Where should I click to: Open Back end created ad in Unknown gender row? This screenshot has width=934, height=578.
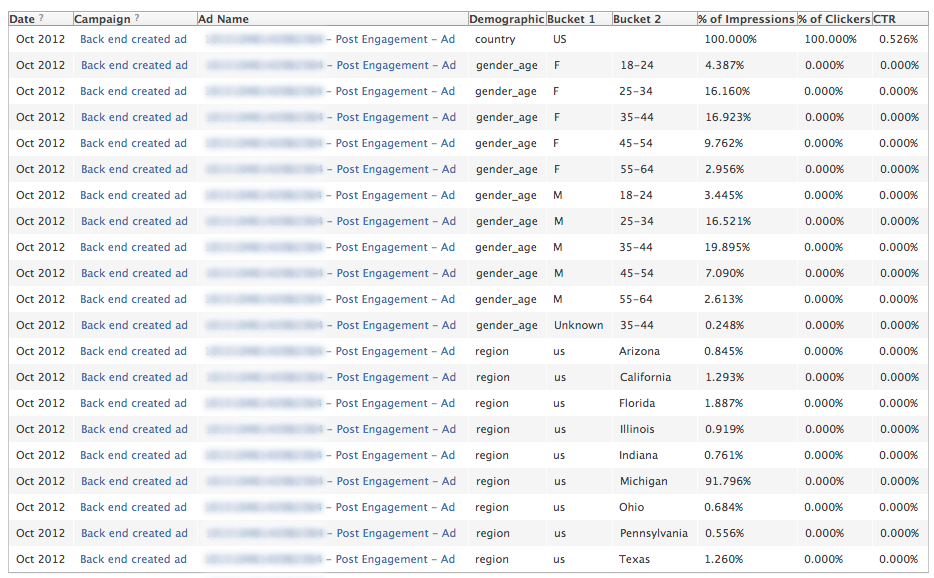tap(133, 325)
